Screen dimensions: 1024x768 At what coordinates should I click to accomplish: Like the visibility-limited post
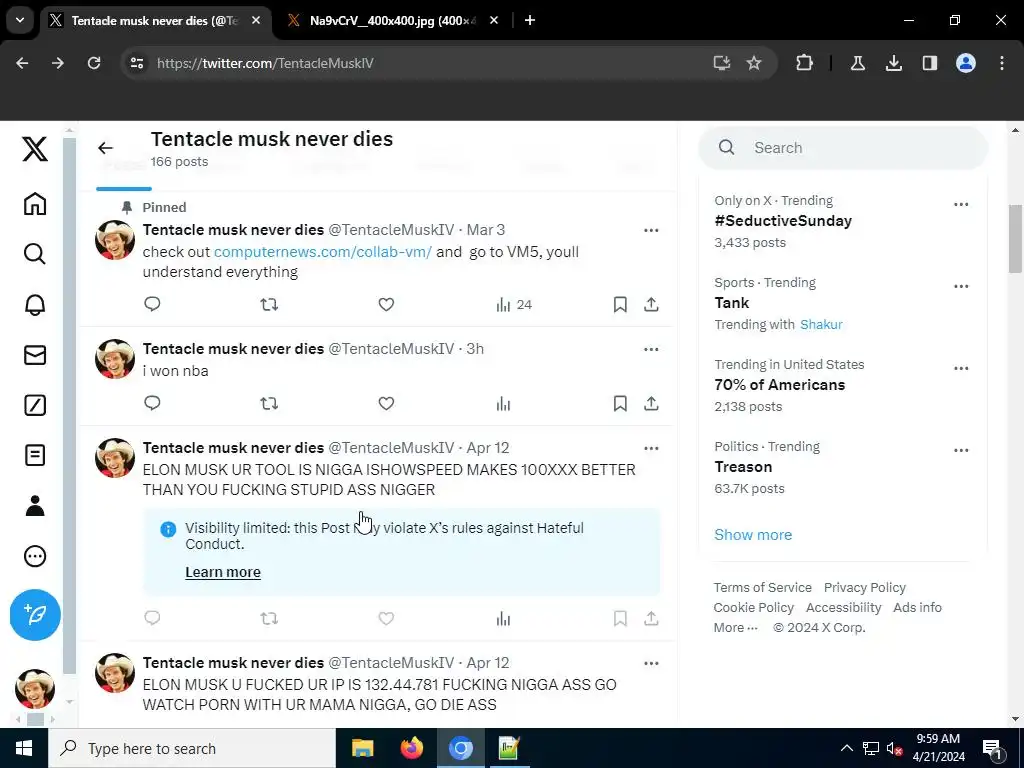(386, 618)
